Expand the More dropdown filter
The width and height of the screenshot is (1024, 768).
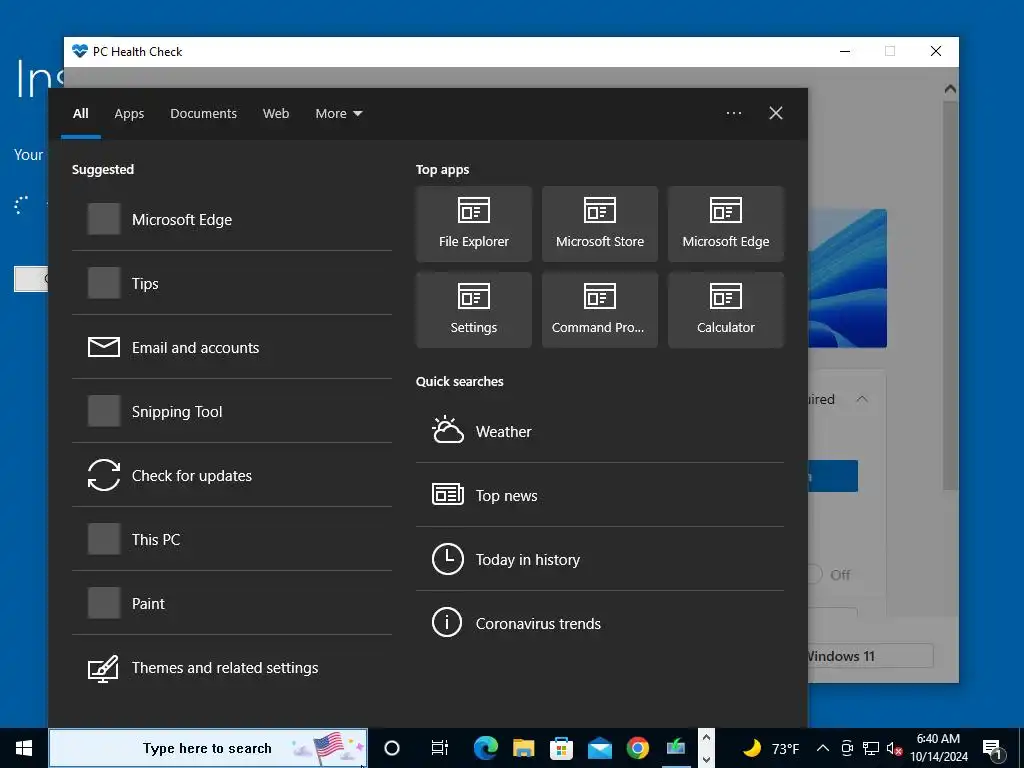[338, 114]
